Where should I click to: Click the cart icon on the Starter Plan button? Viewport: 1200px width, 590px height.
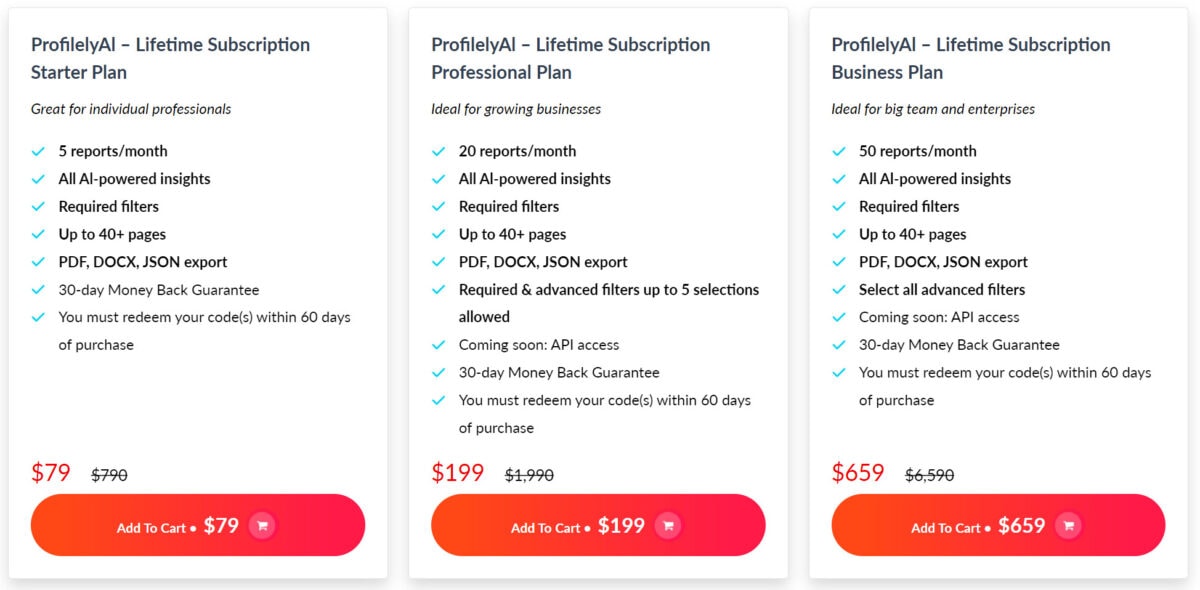pos(262,525)
